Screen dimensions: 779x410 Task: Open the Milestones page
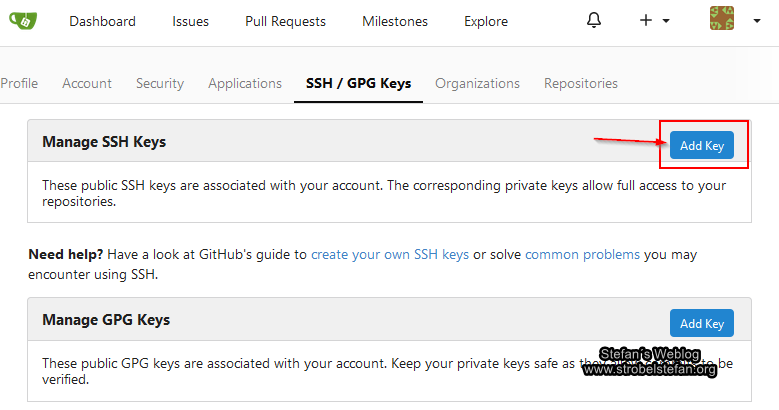(x=394, y=21)
